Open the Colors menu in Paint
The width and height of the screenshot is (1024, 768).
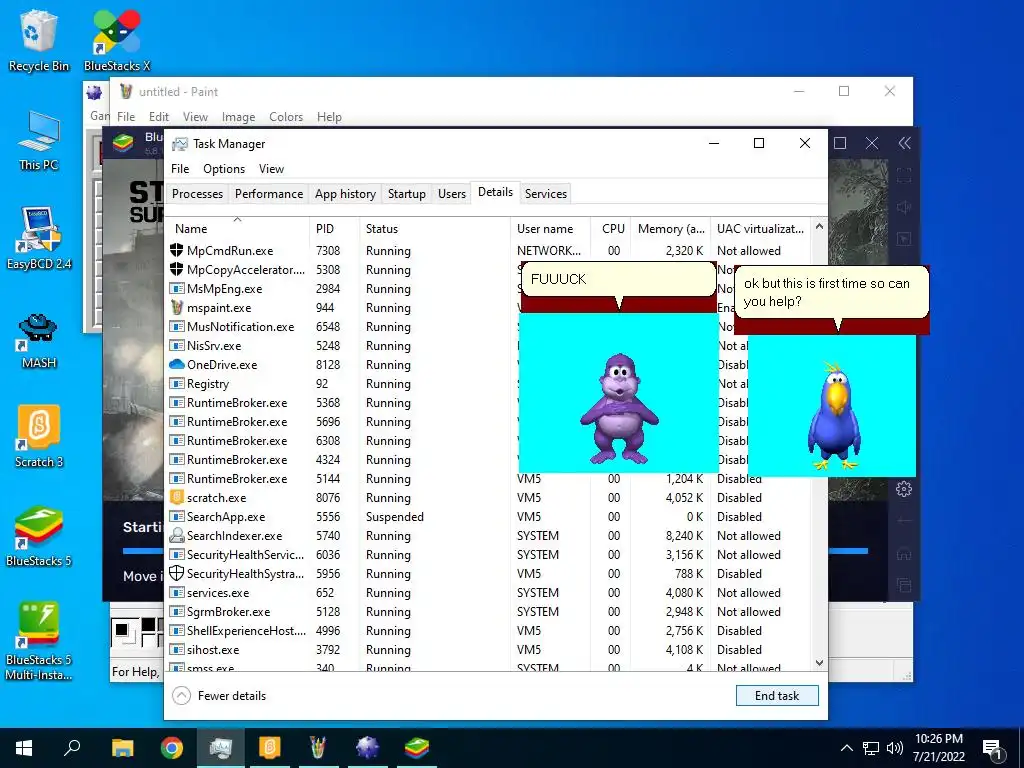pos(286,117)
